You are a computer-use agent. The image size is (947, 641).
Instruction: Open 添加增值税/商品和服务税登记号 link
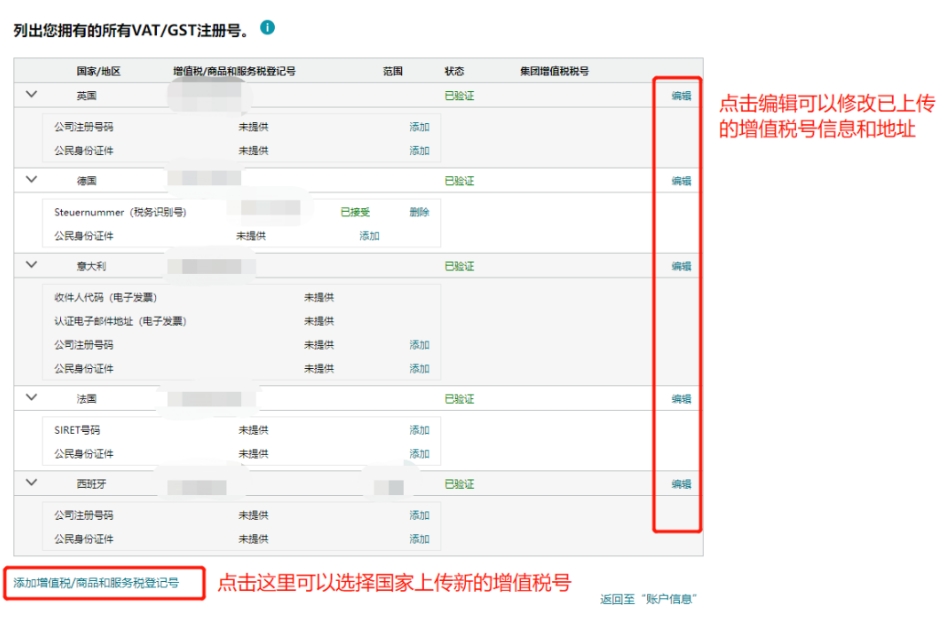(96, 583)
